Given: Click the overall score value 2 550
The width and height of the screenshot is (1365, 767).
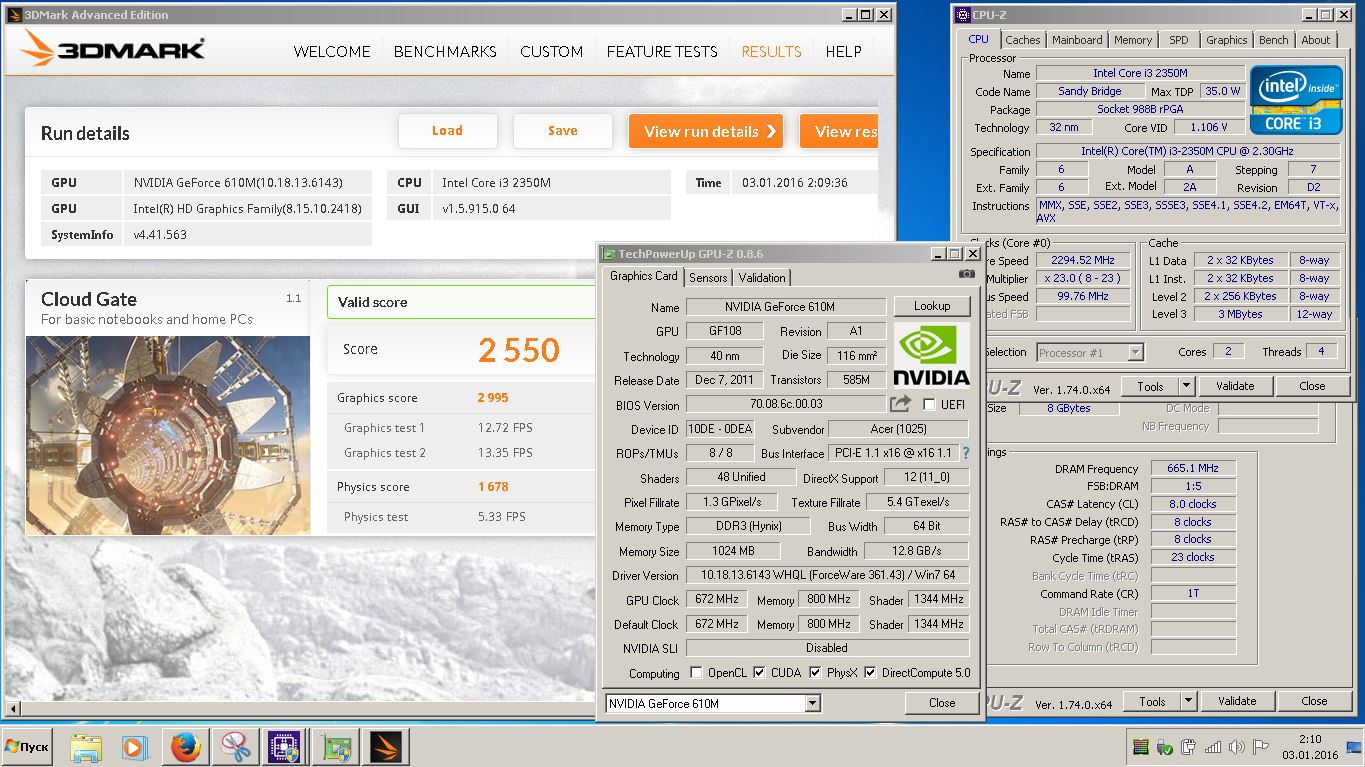Looking at the screenshot, I should pyautogui.click(x=519, y=350).
